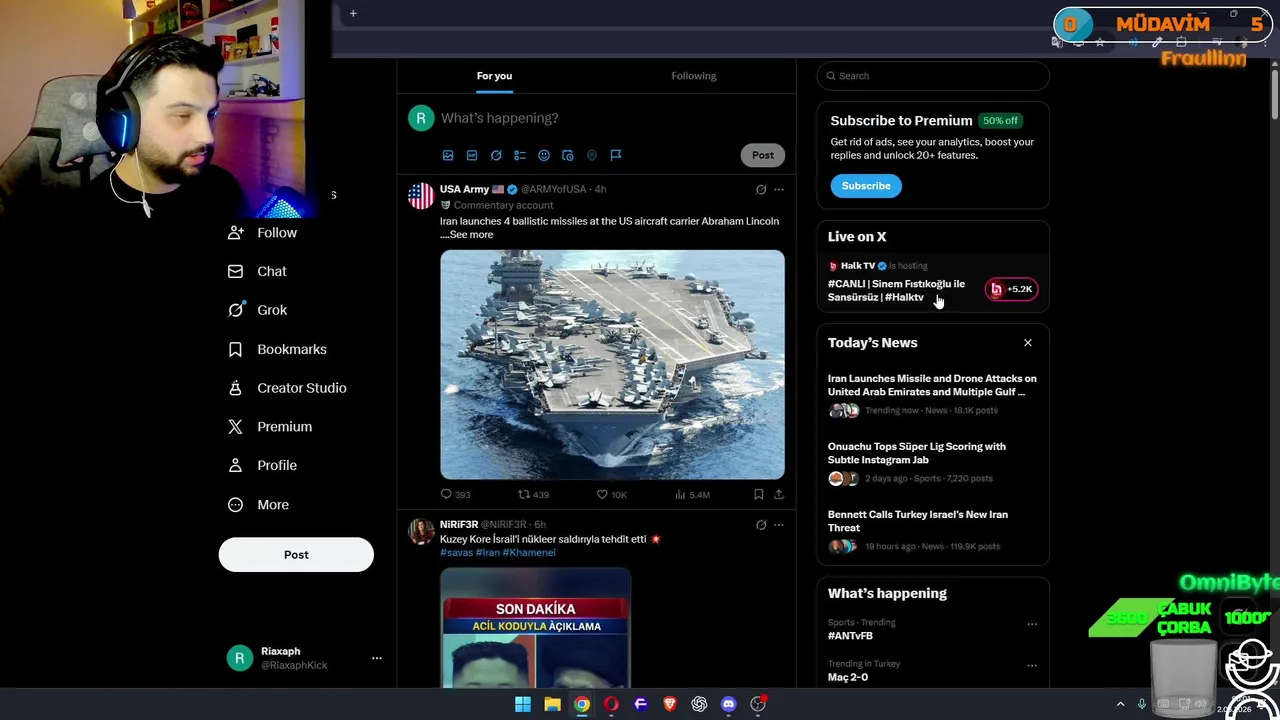
Task: Open the GIF picker in composer
Action: (472, 155)
